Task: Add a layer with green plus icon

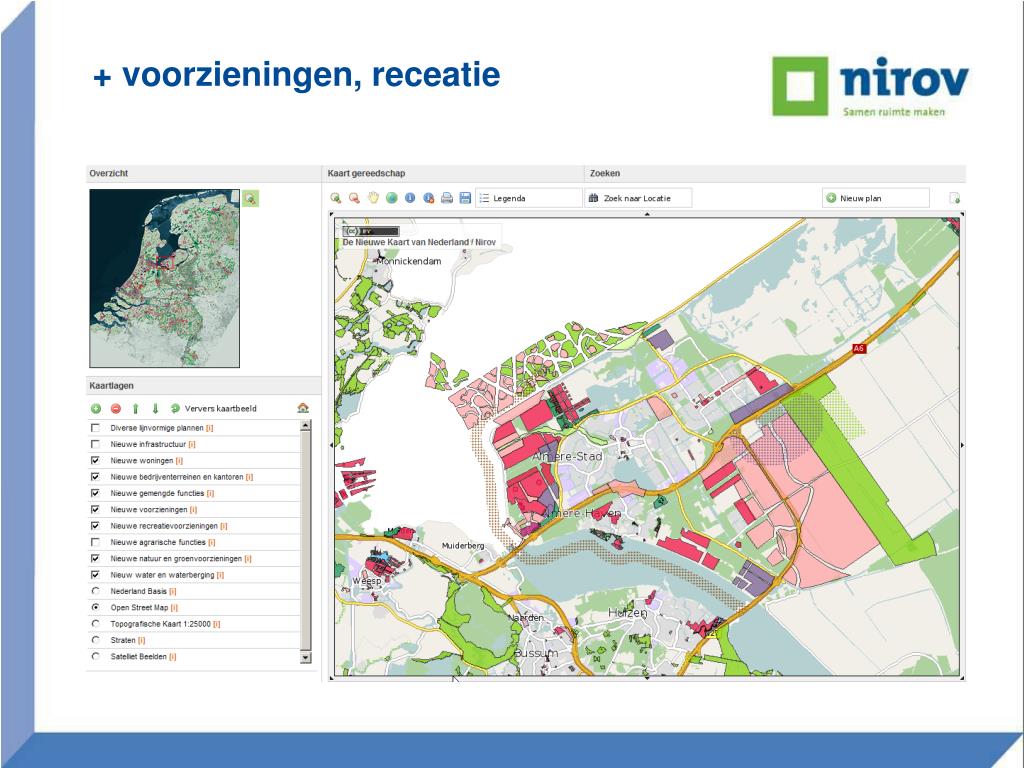Action: coord(96,409)
